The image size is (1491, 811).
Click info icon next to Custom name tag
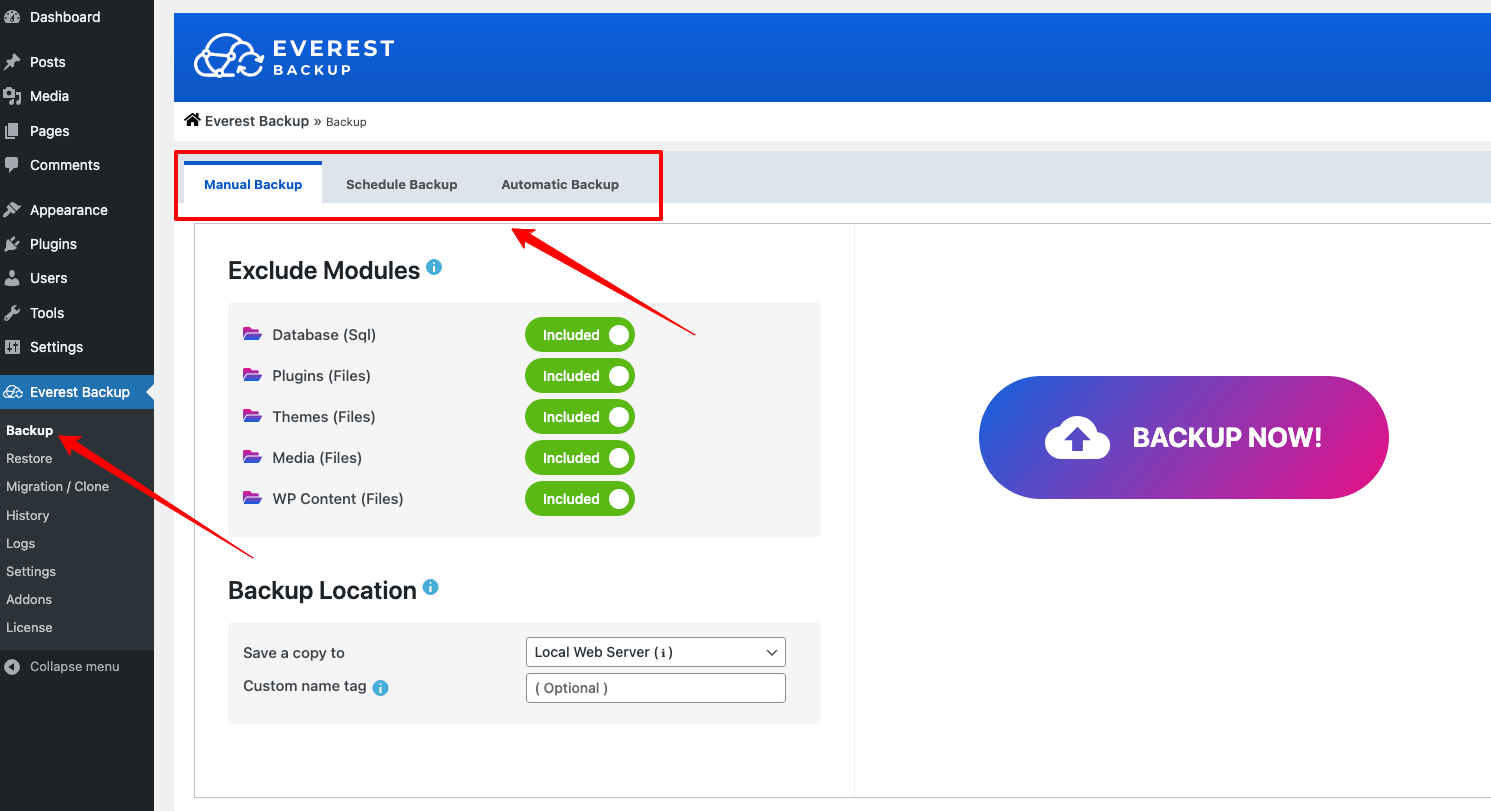click(380, 688)
